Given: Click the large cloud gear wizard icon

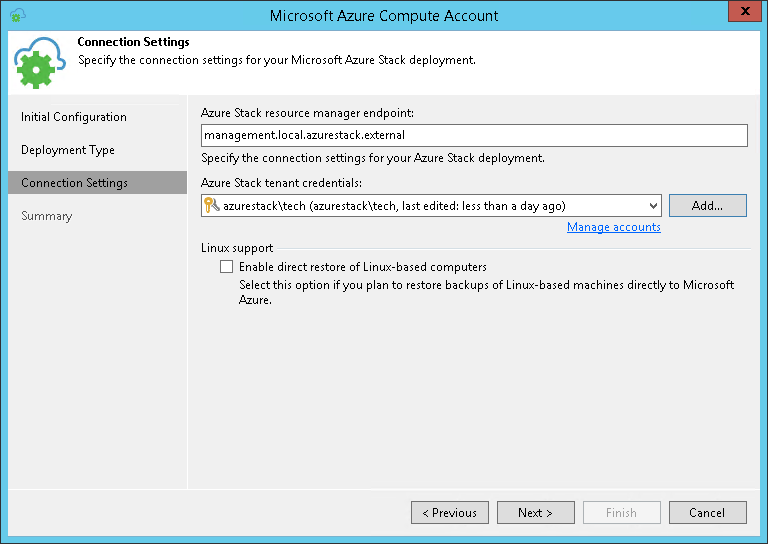Looking at the screenshot, I should (39, 63).
